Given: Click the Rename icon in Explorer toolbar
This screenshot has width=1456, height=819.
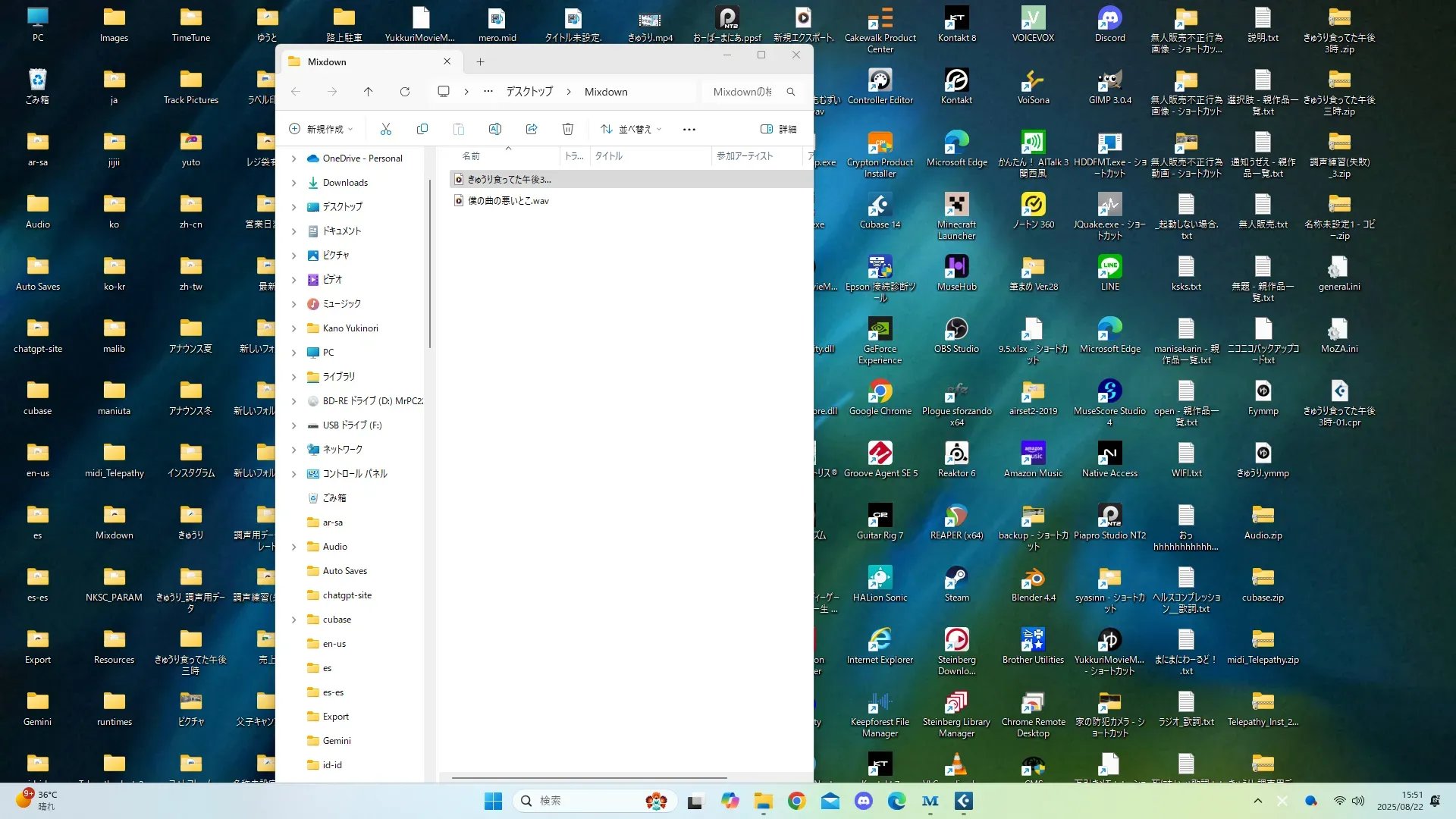Looking at the screenshot, I should [495, 129].
